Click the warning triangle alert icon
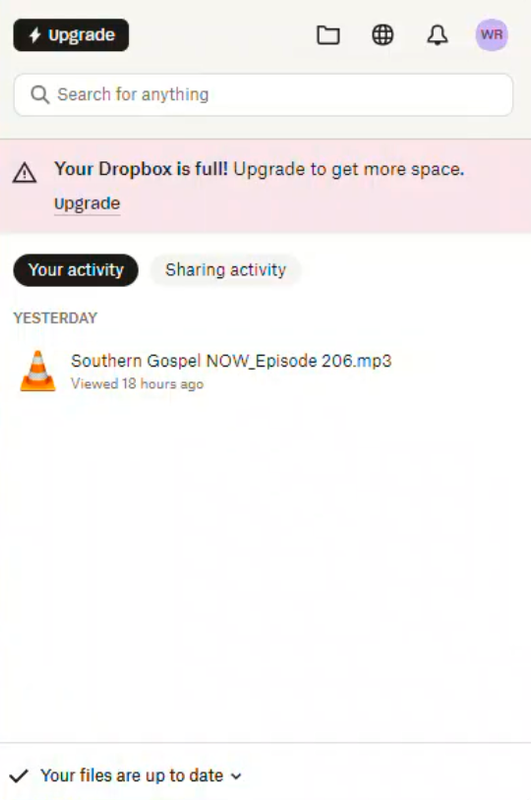The height and width of the screenshot is (800, 531). (x=24, y=173)
